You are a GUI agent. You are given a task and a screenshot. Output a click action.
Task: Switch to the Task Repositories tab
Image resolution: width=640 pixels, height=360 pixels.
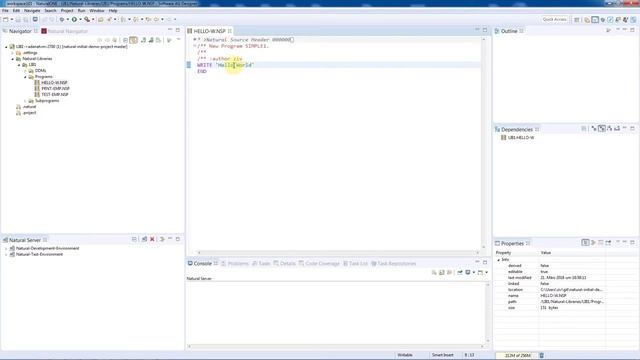(393, 264)
